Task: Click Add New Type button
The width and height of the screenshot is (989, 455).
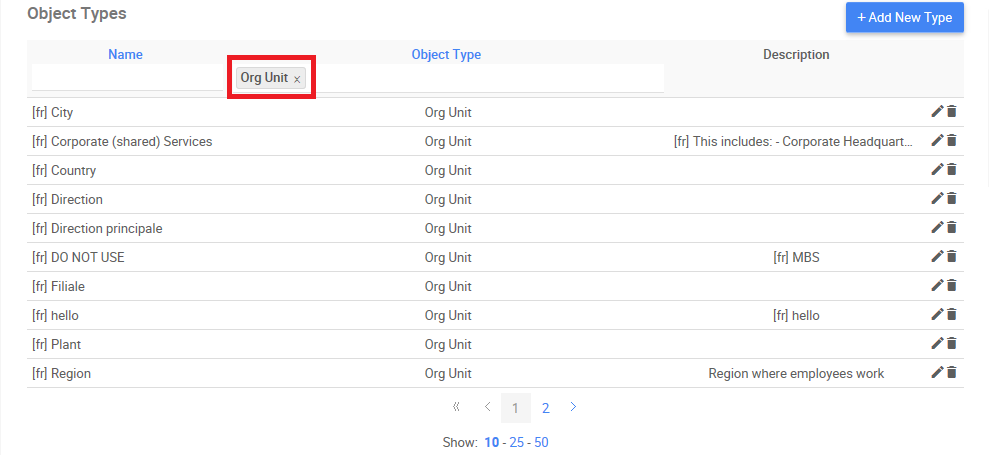Action: 904,18
